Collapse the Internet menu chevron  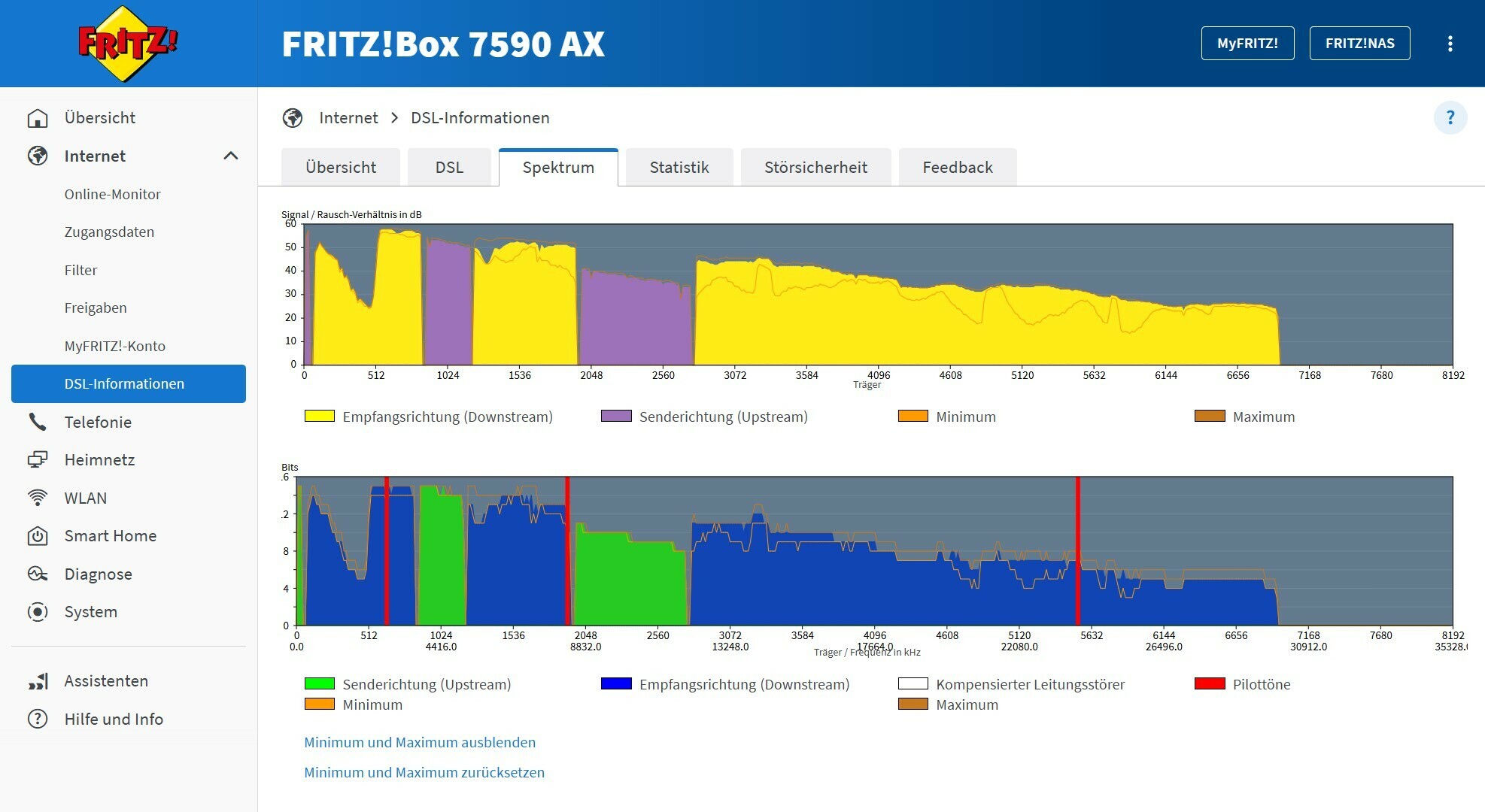(231, 156)
